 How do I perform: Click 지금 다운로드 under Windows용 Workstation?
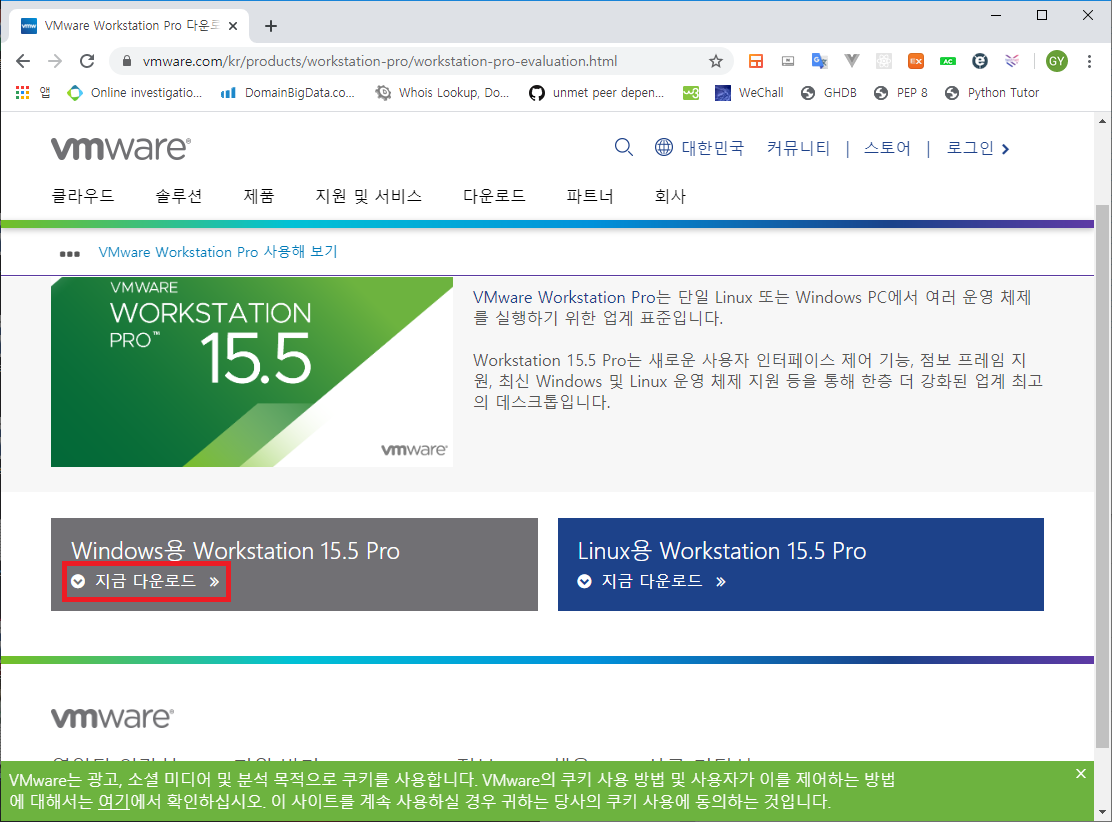click(x=145, y=581)
